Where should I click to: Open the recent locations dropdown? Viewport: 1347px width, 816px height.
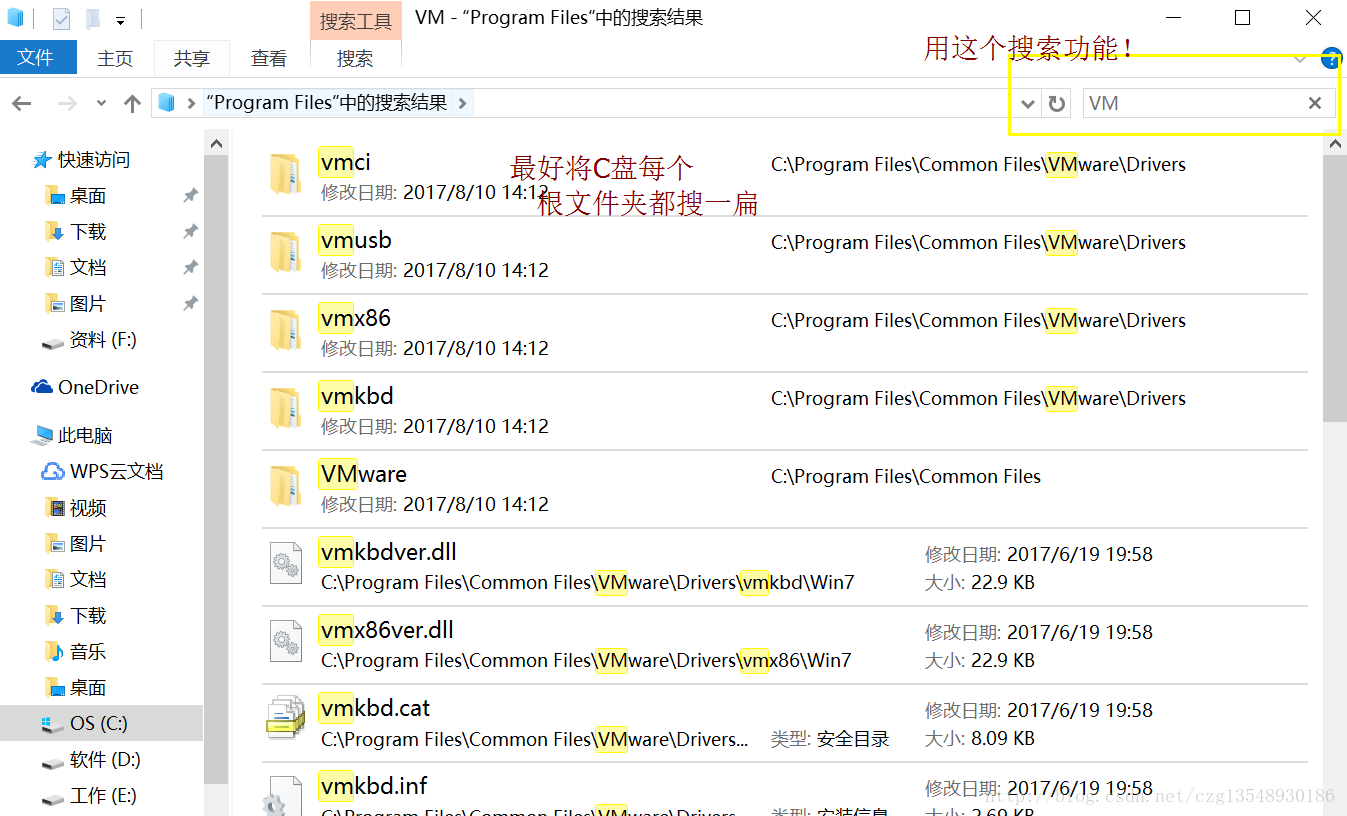[x=101, y=103]
